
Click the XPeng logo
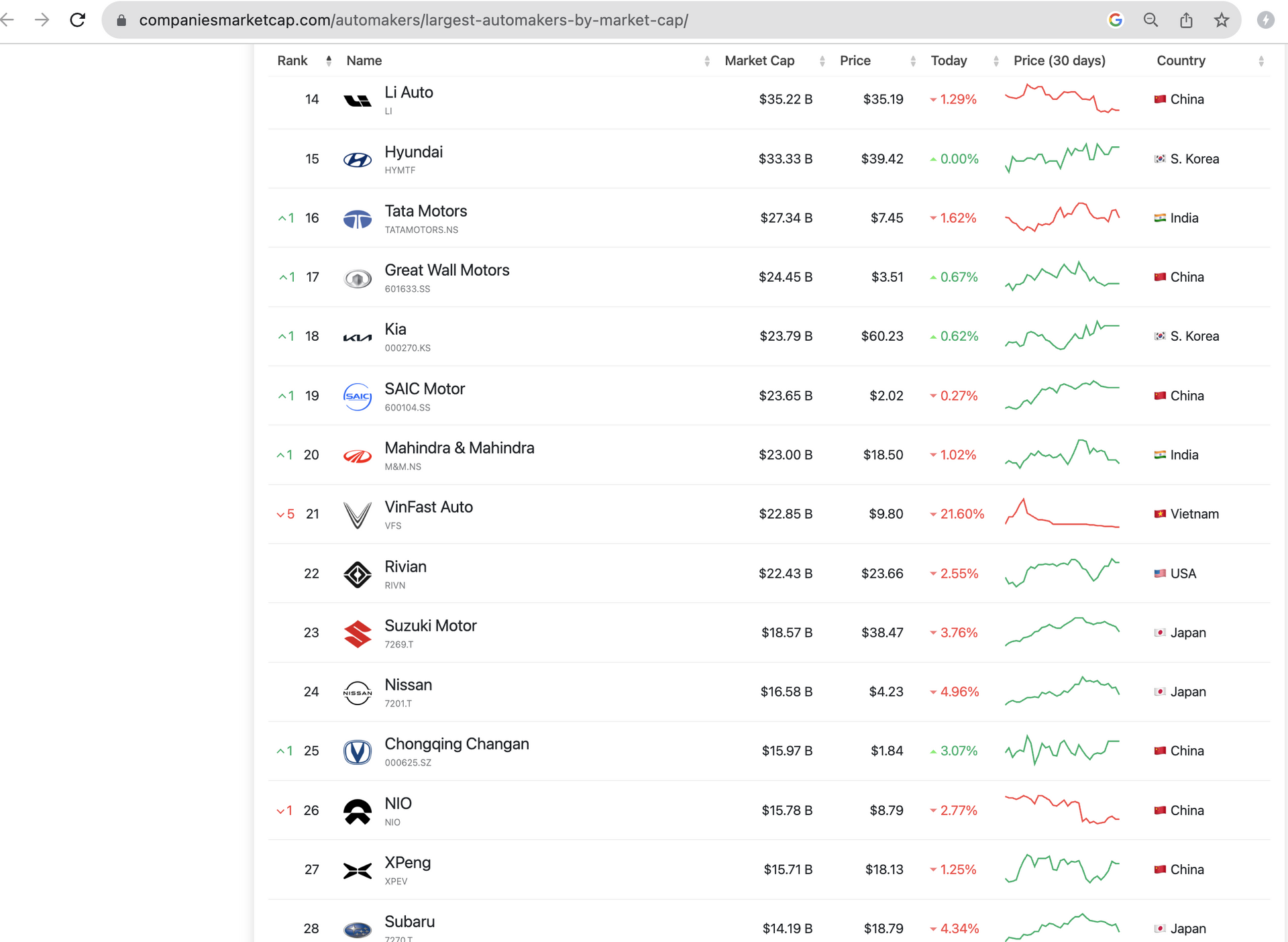point(357,870)
